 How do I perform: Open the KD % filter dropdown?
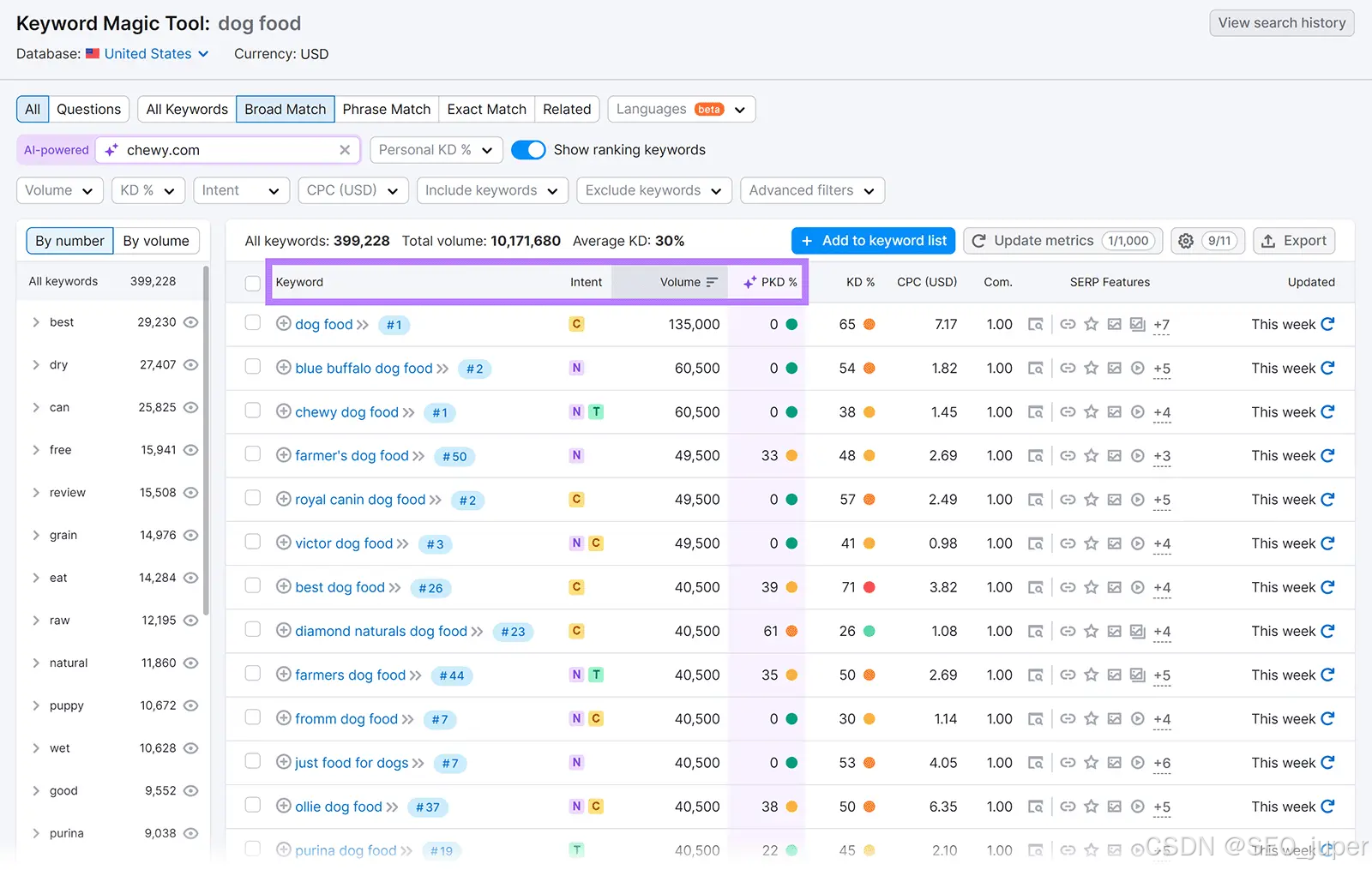pyautogui.click(x=147, y=190)
